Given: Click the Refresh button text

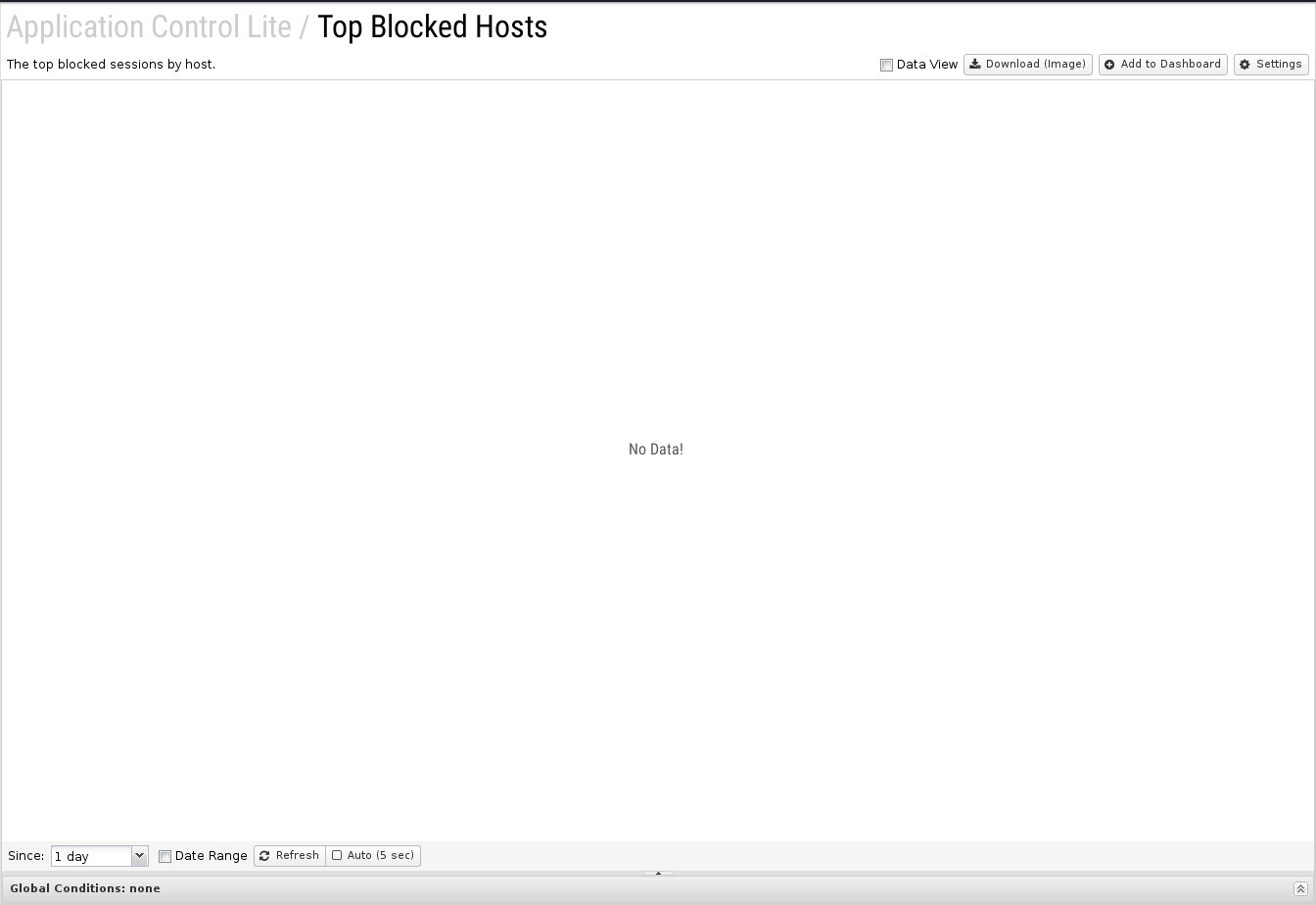Looking at the screenshot, I should click(297, 856).
